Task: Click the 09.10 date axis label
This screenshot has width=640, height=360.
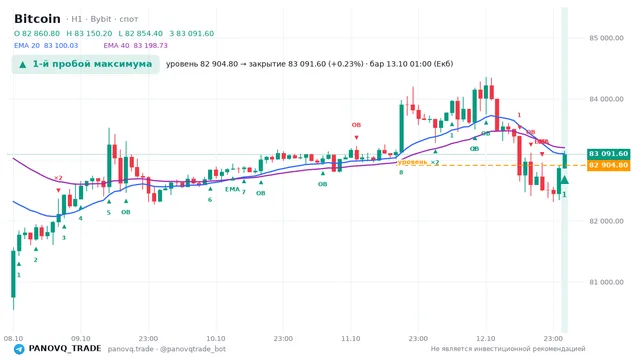Action: (80, 339)
